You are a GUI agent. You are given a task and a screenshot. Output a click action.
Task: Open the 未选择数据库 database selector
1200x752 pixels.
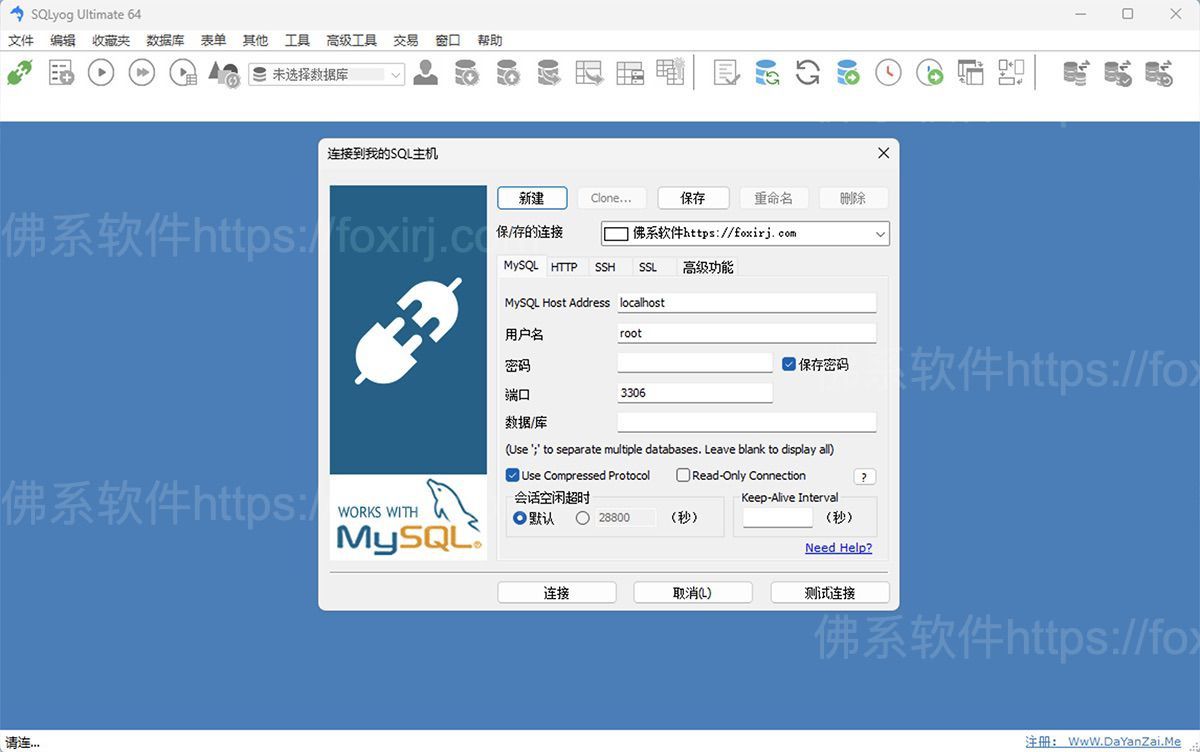pyautogui.click(x=394, y=74)
